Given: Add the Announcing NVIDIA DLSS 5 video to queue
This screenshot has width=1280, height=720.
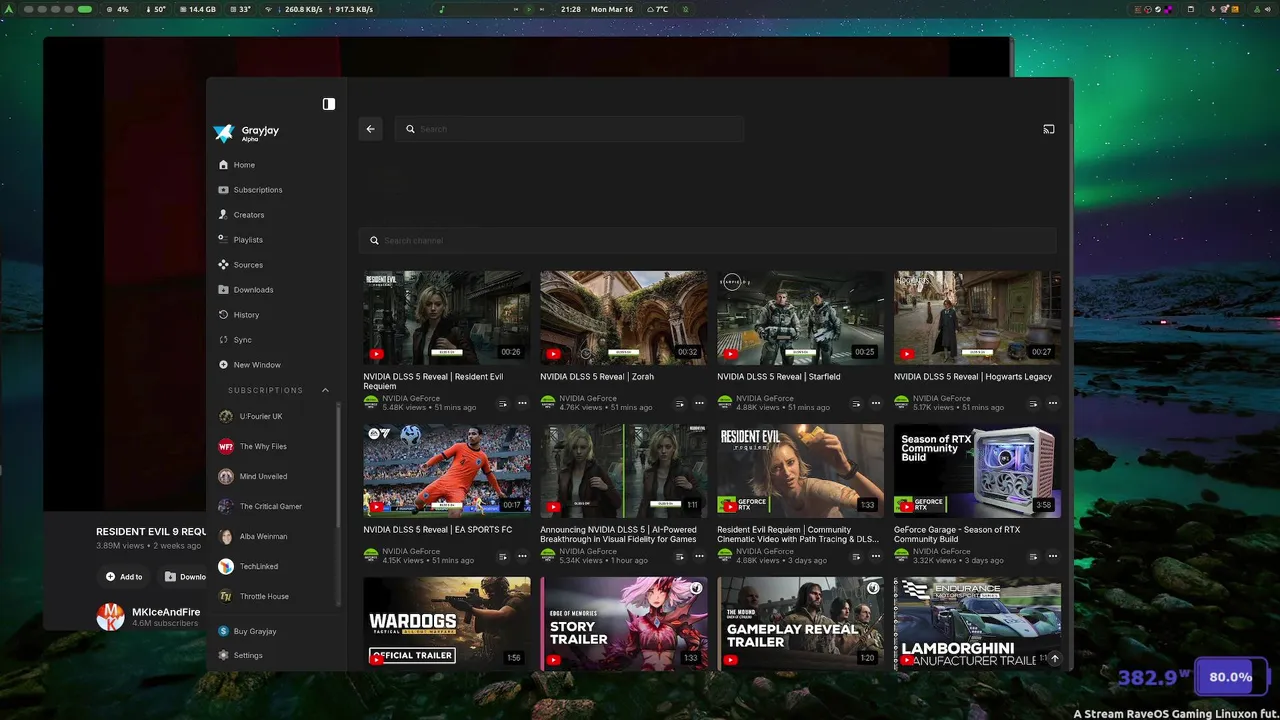Looking at the screenshot, I should coord(679,556).
